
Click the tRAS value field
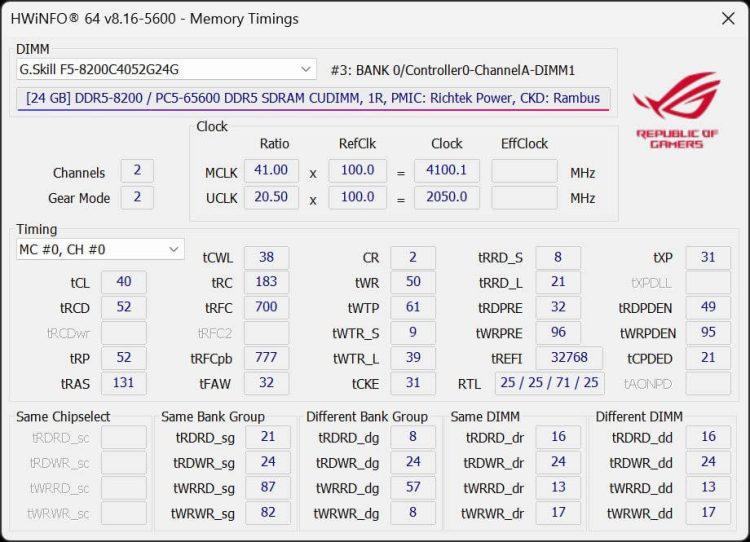pyautogui.click(x=124, y=383)
